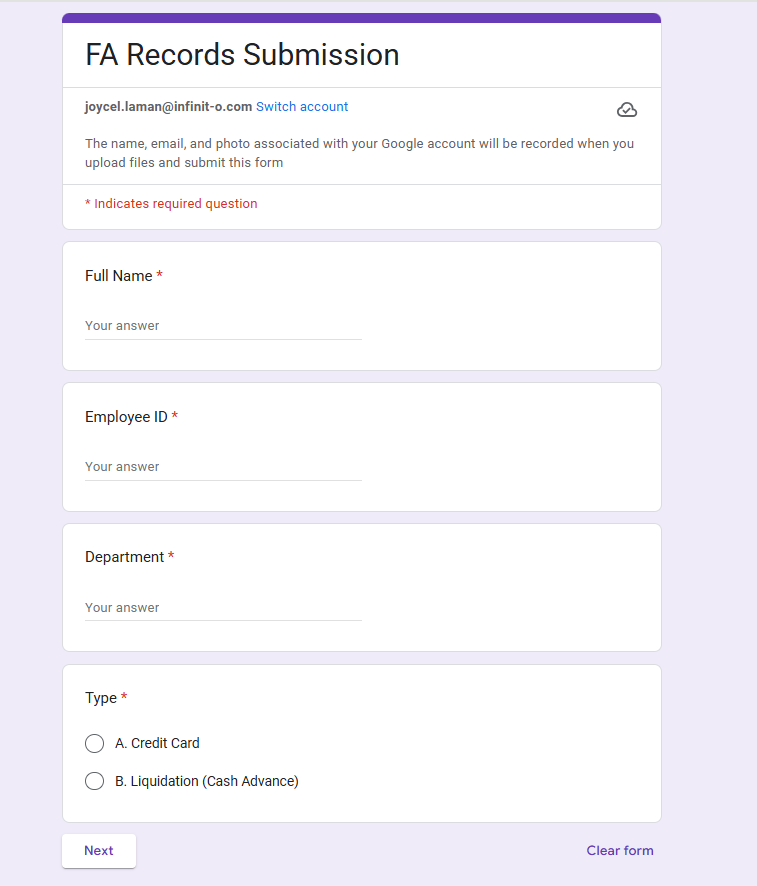757x886 pixels.
Task: Click the joycel.laman@infinit-o.com email text
Action: [168, 107]
